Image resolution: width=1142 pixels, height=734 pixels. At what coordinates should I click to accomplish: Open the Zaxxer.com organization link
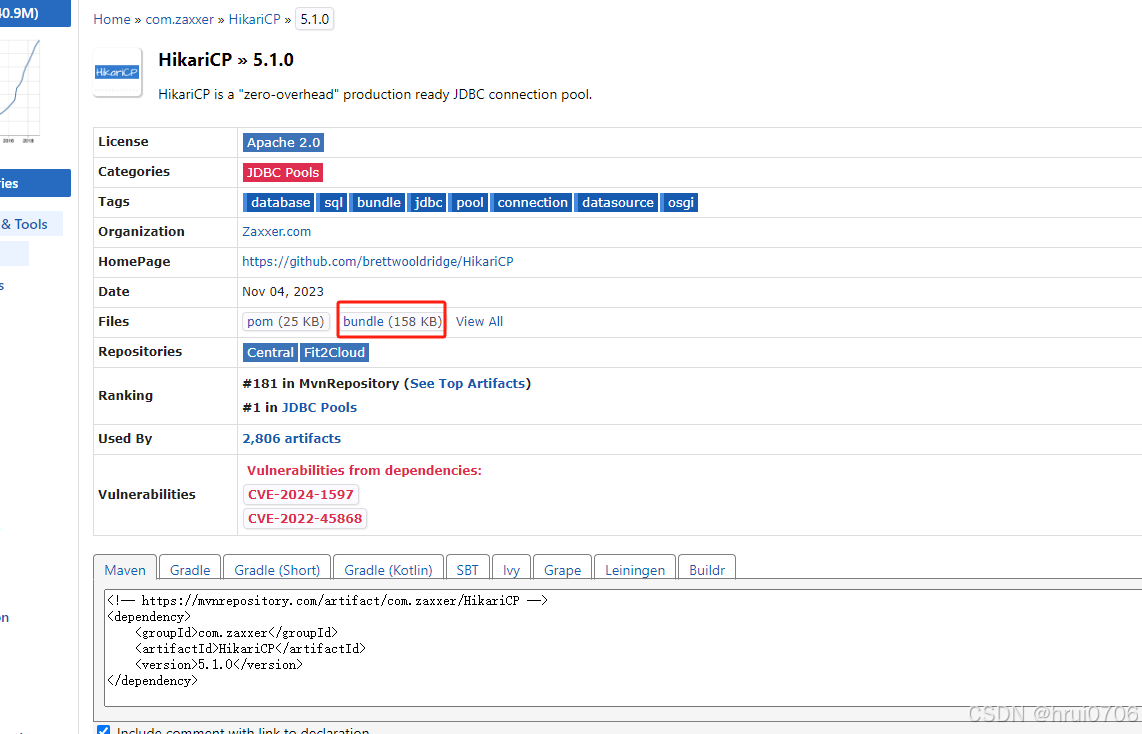(x=277, y=232)
